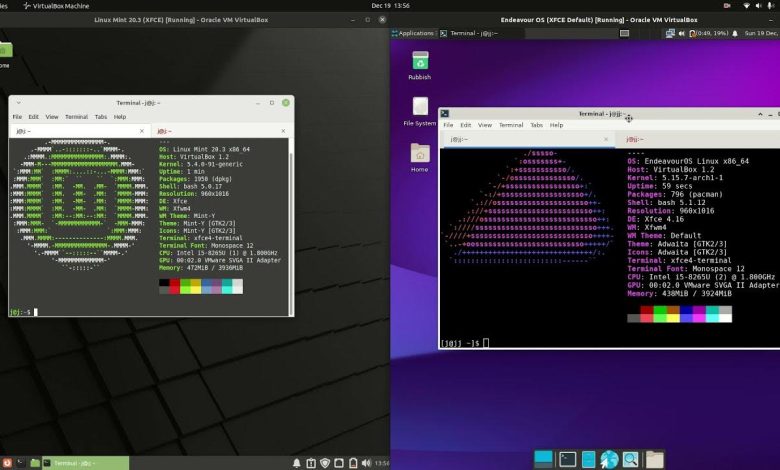
Task: Open Tabs menu in Mint terminal
Action: pyautogui.click(x=101, y=117)
